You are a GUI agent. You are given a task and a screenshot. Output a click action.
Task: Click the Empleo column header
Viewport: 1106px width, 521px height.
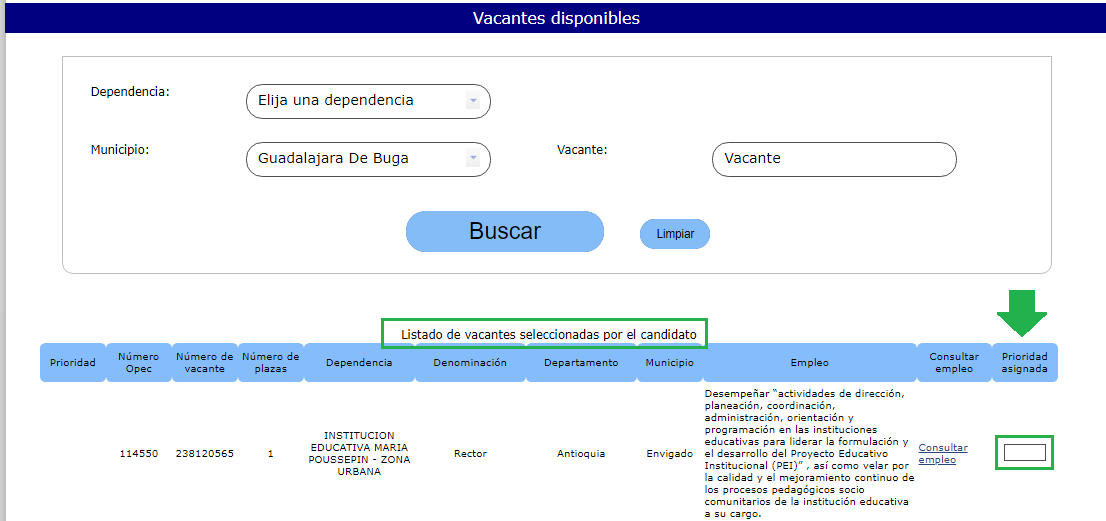(809, 363)
